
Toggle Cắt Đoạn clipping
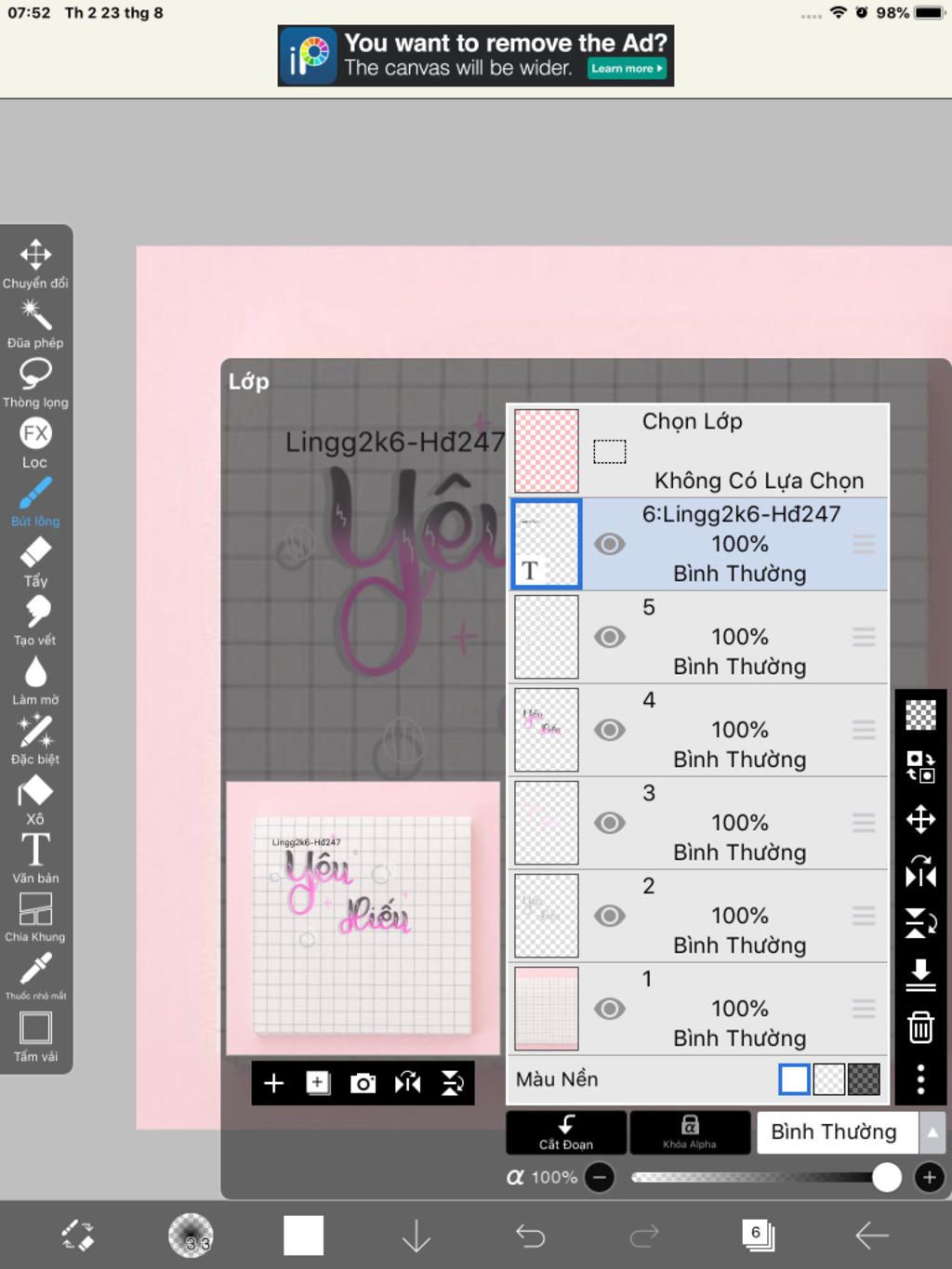coord(566,1132)
